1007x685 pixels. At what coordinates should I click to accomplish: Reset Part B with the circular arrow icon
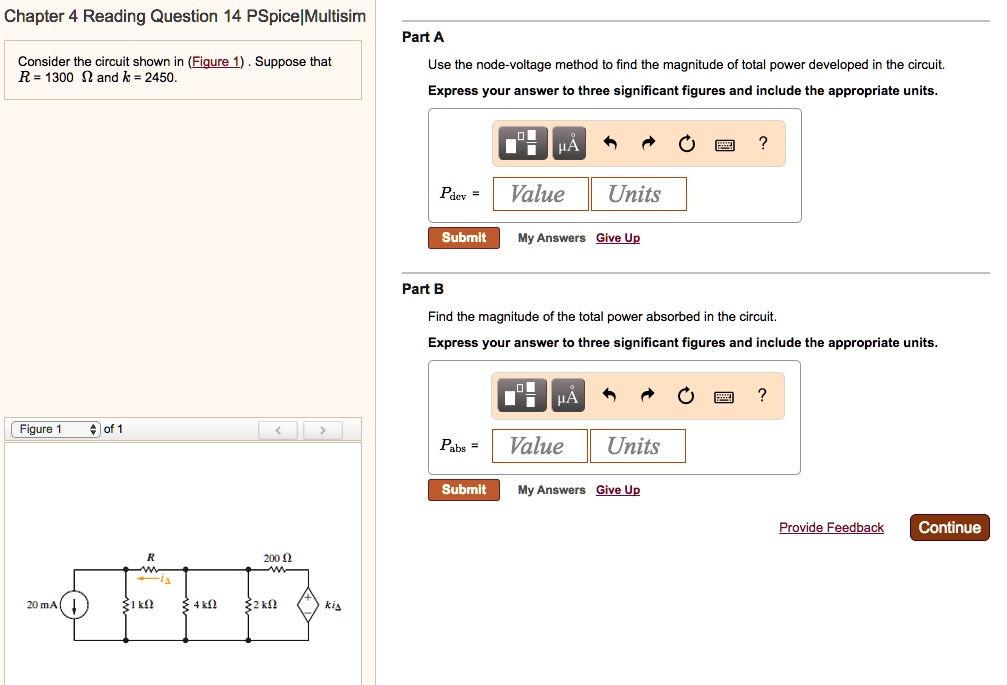tap(686, 395)
